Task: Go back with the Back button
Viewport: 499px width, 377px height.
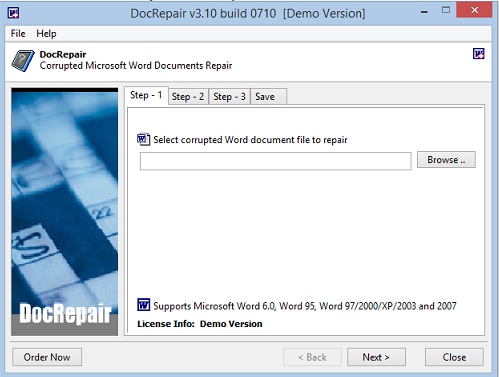Action: pos(312,357)
